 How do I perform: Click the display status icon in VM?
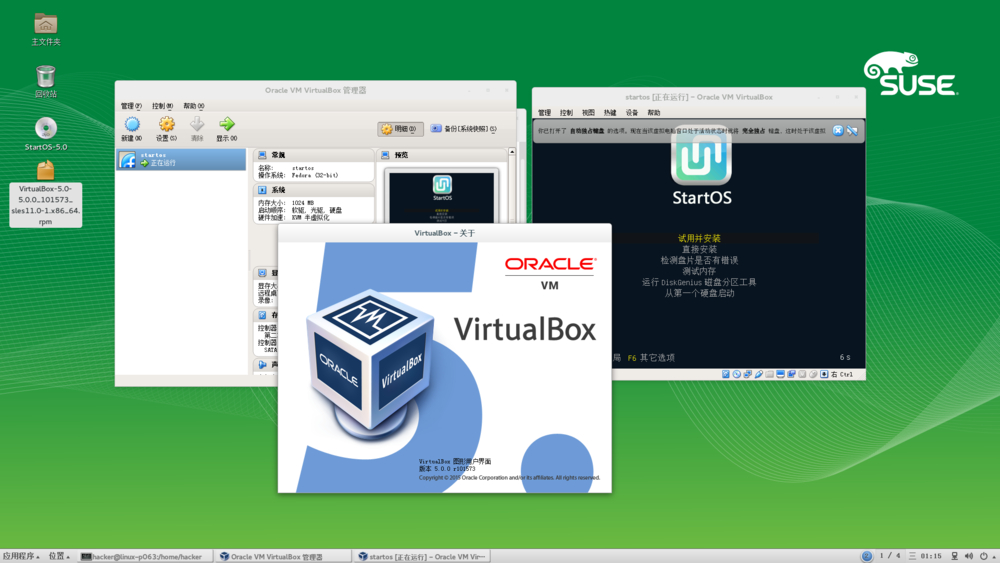point(781,374)
